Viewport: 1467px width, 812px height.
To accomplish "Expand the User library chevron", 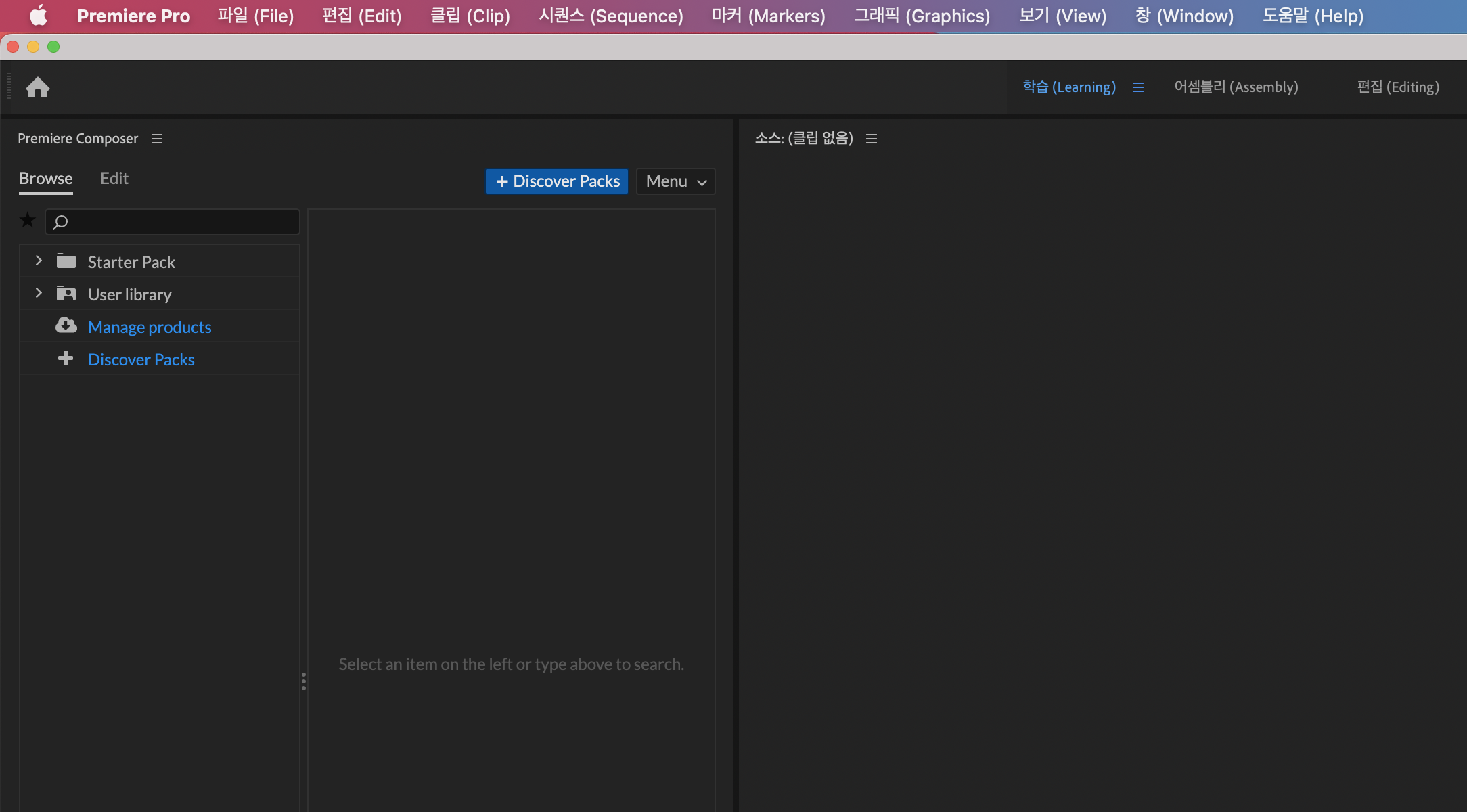I will click(x=39, y=294).
